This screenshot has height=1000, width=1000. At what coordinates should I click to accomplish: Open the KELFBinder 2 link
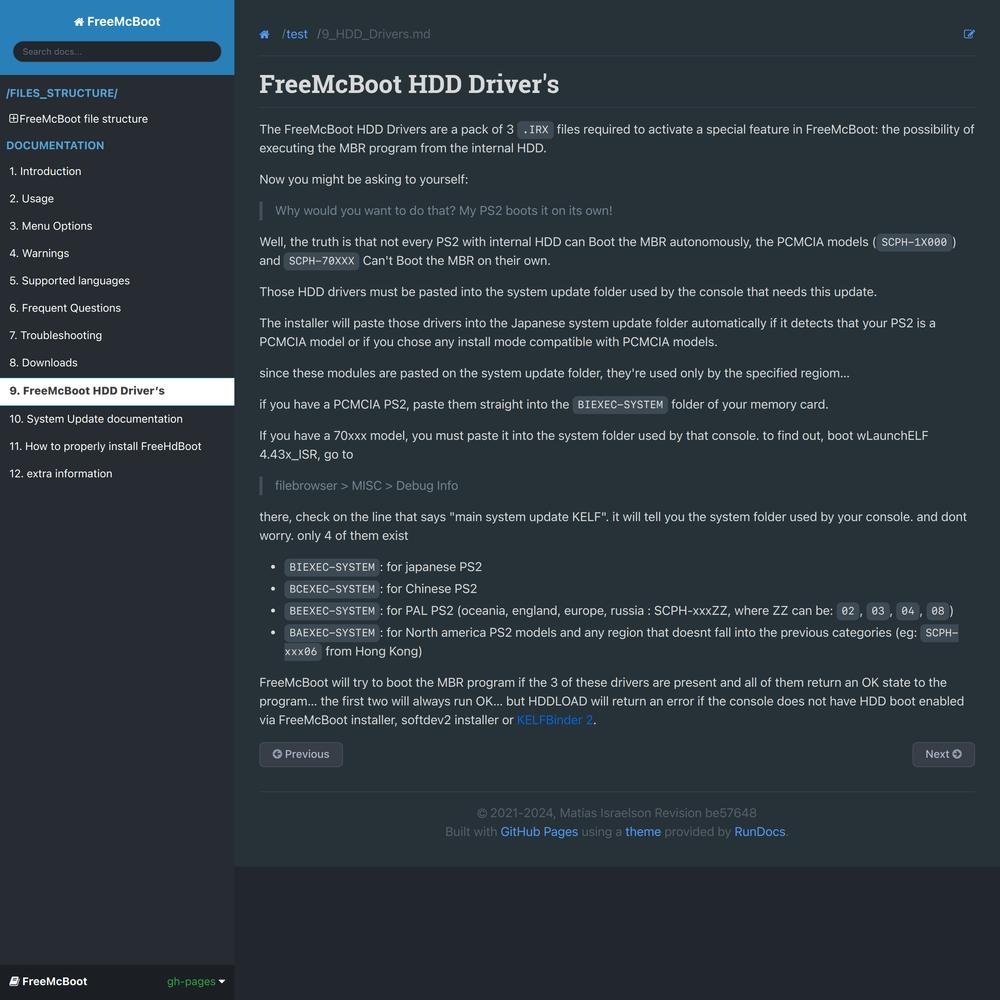click(x=555, y=720)
